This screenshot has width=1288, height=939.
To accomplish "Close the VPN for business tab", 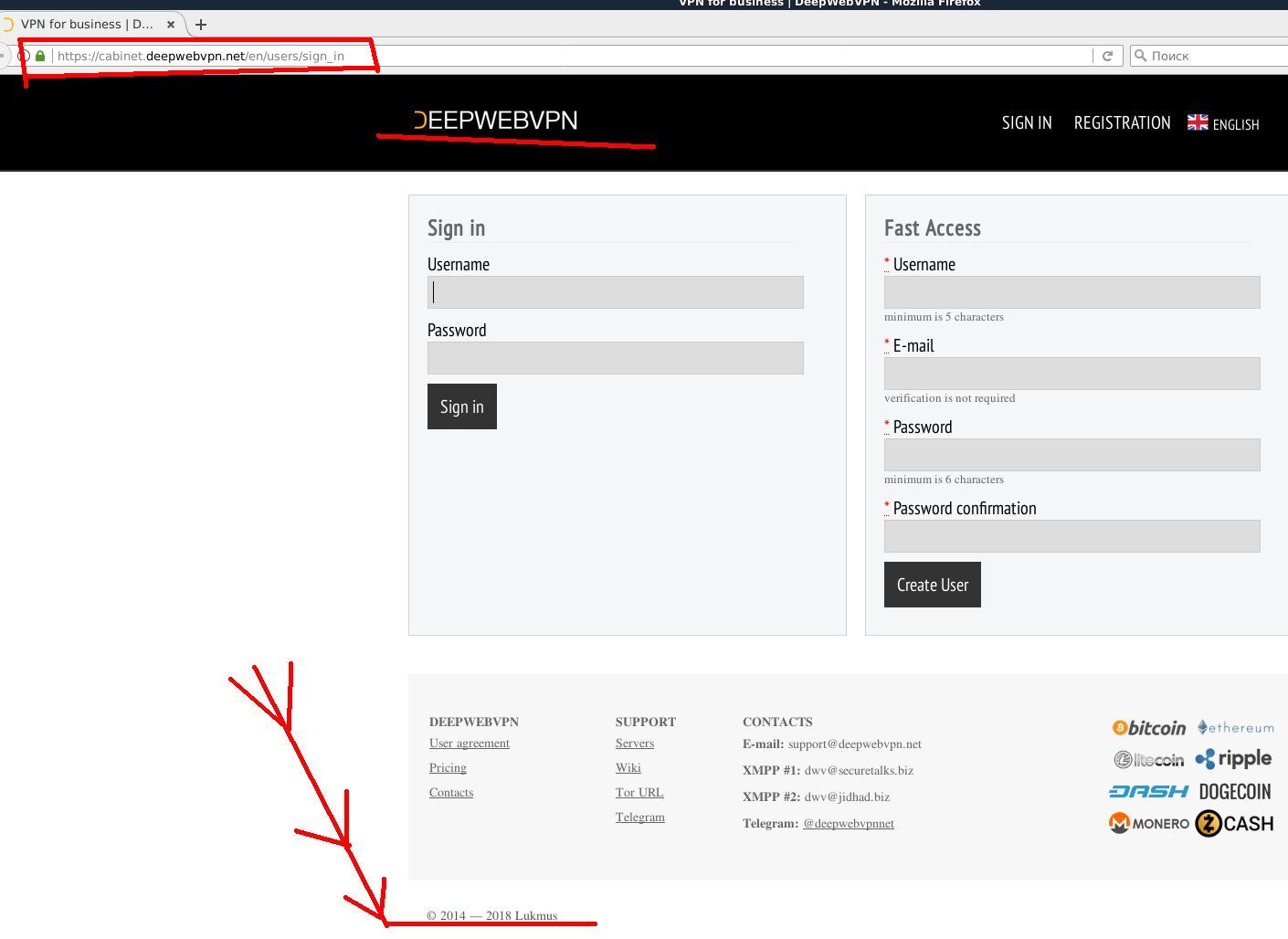I will [171, 25].
